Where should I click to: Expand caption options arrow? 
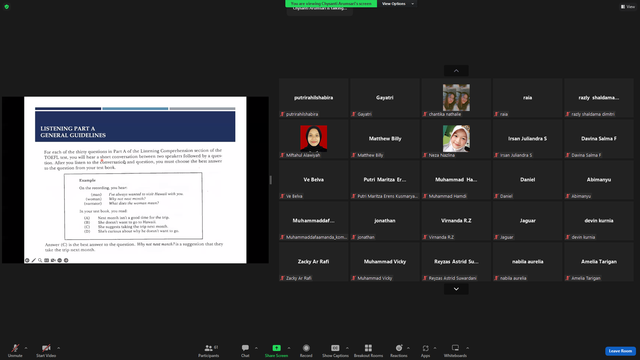(347, 348)
